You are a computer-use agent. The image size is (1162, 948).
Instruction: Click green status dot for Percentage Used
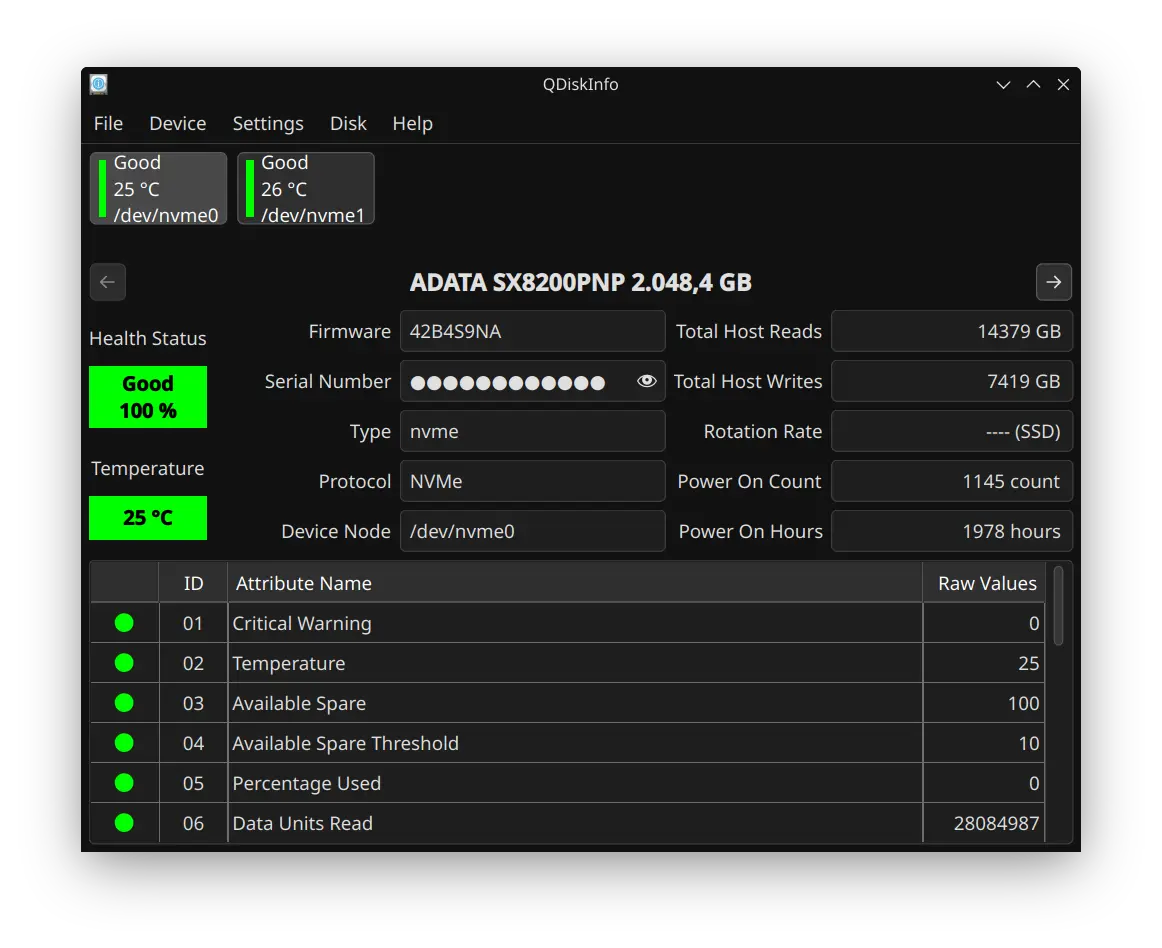point(124,783)
